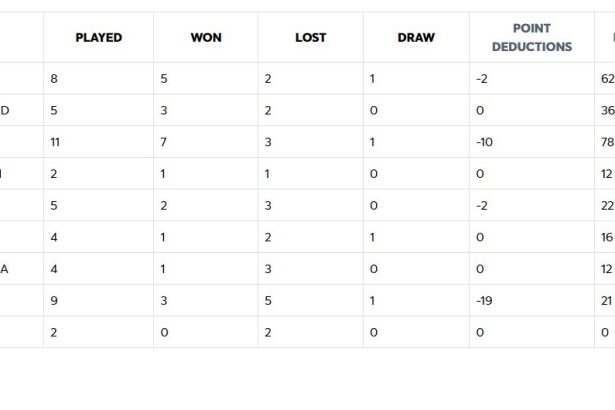Click the value 78 in the last column
This screenshot has width=615, height=410.
[607, 142]
